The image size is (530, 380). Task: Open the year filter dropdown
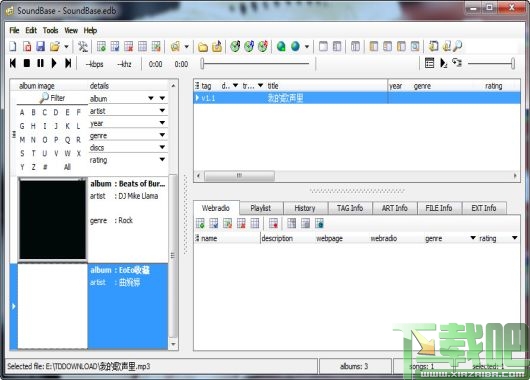(162, 123)
